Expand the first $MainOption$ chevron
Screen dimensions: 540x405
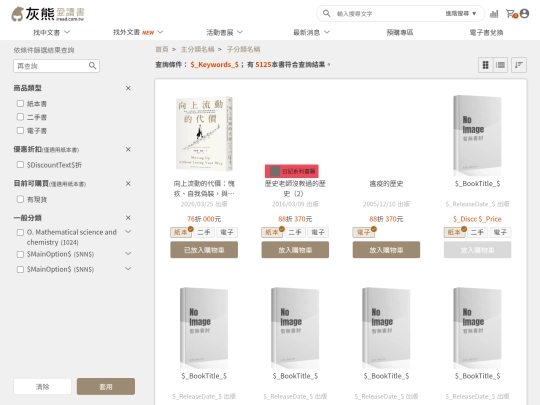click(x=128, y=254)
